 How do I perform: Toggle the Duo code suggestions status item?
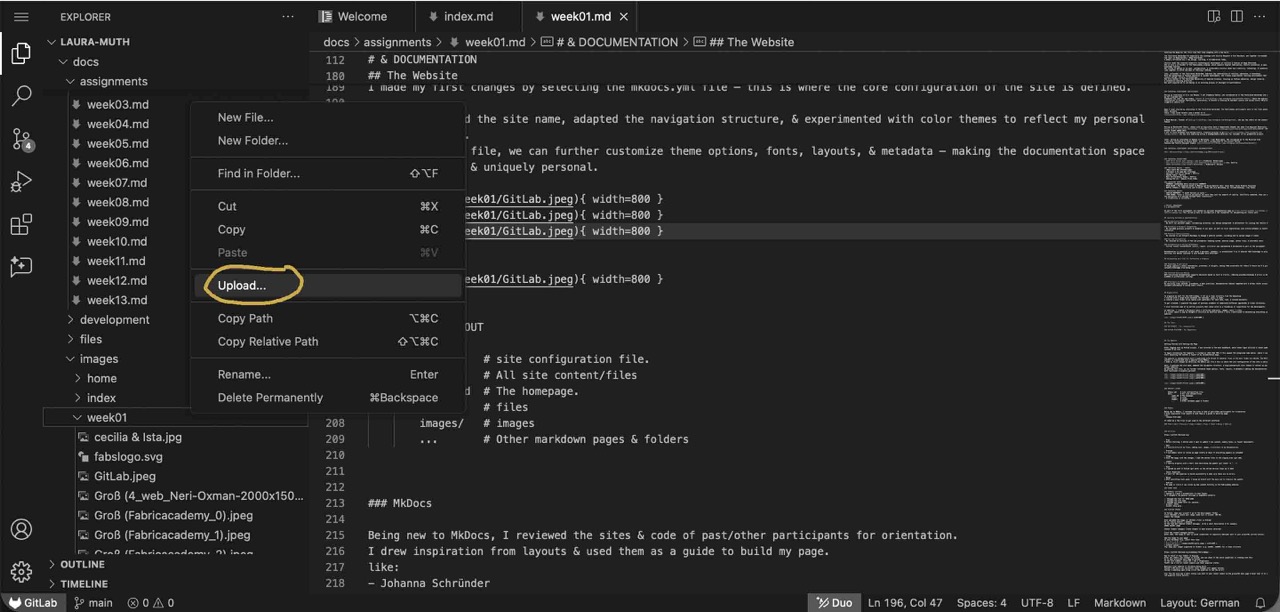click(834, 603)
